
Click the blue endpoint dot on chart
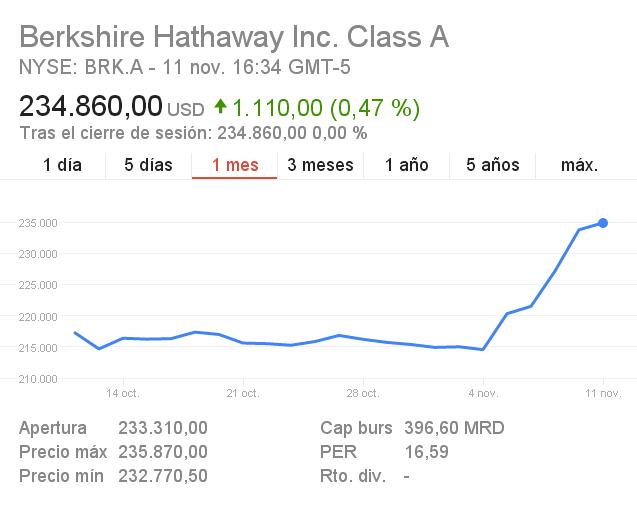pos(603,223)
